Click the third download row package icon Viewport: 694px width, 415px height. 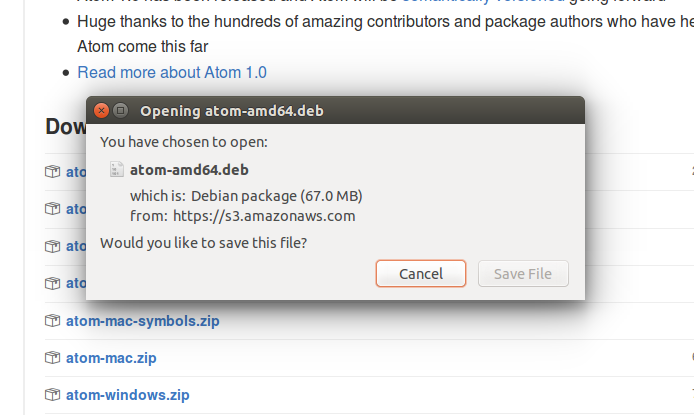click(52, 246)
